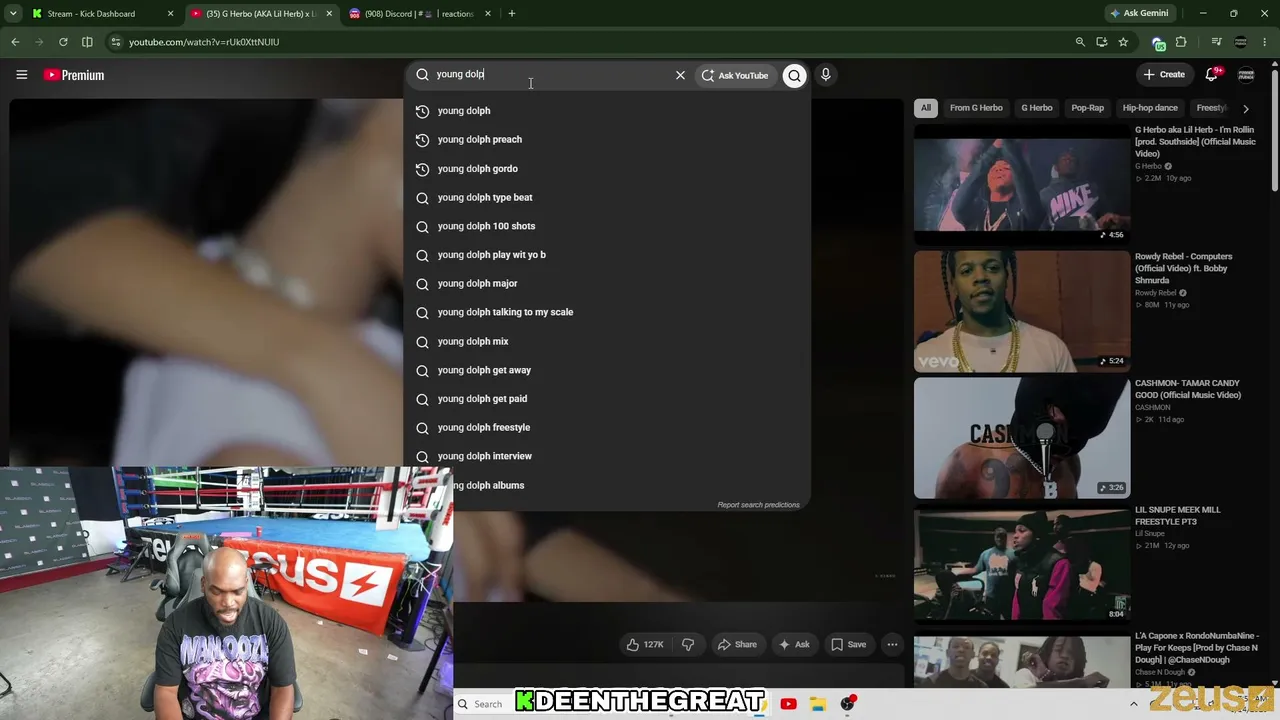Screen dimensions: 1280x720
Task: Expand the Chrome tab search dropdown
Action: tap(15, 14)
